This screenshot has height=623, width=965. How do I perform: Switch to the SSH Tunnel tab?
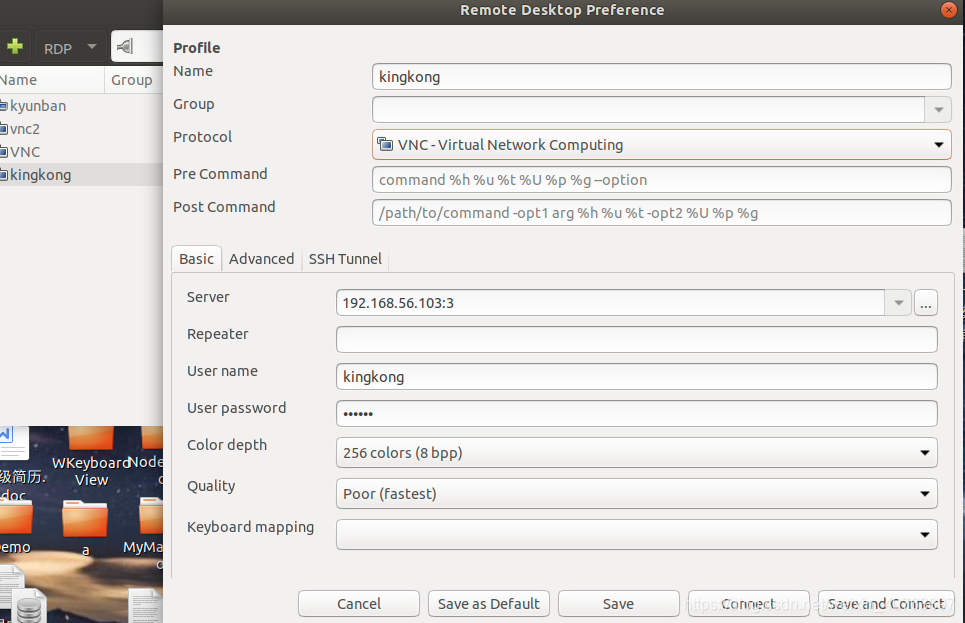pos(345,259)
